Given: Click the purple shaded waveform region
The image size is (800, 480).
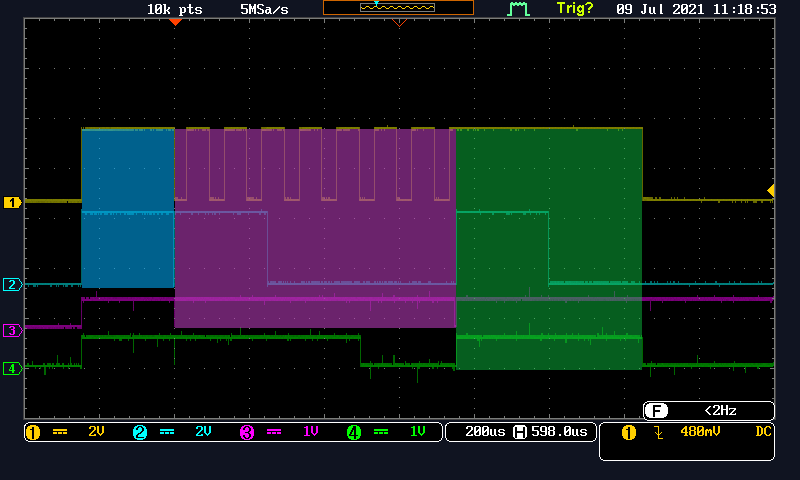Looking at the screenshot, I should pyautogui.click(x=315, y=228).
